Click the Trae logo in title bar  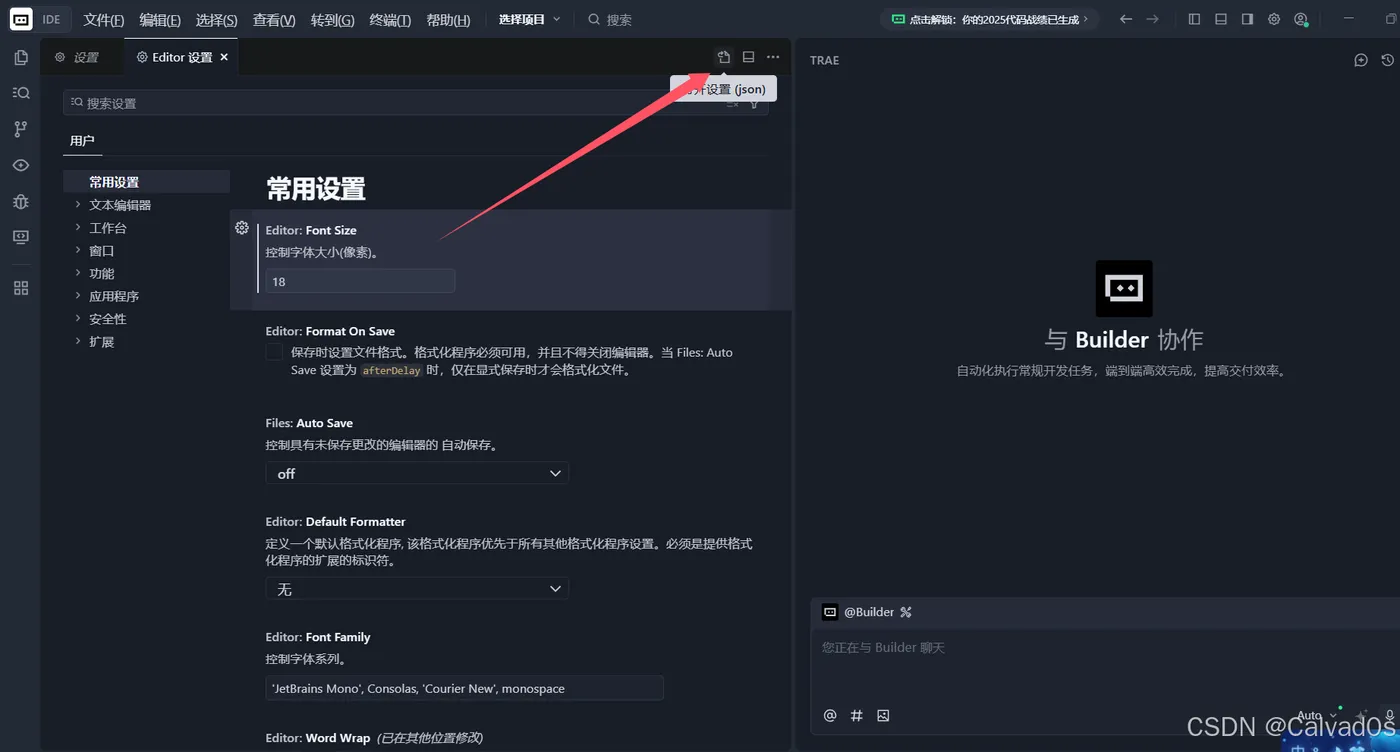pos(21,19)
